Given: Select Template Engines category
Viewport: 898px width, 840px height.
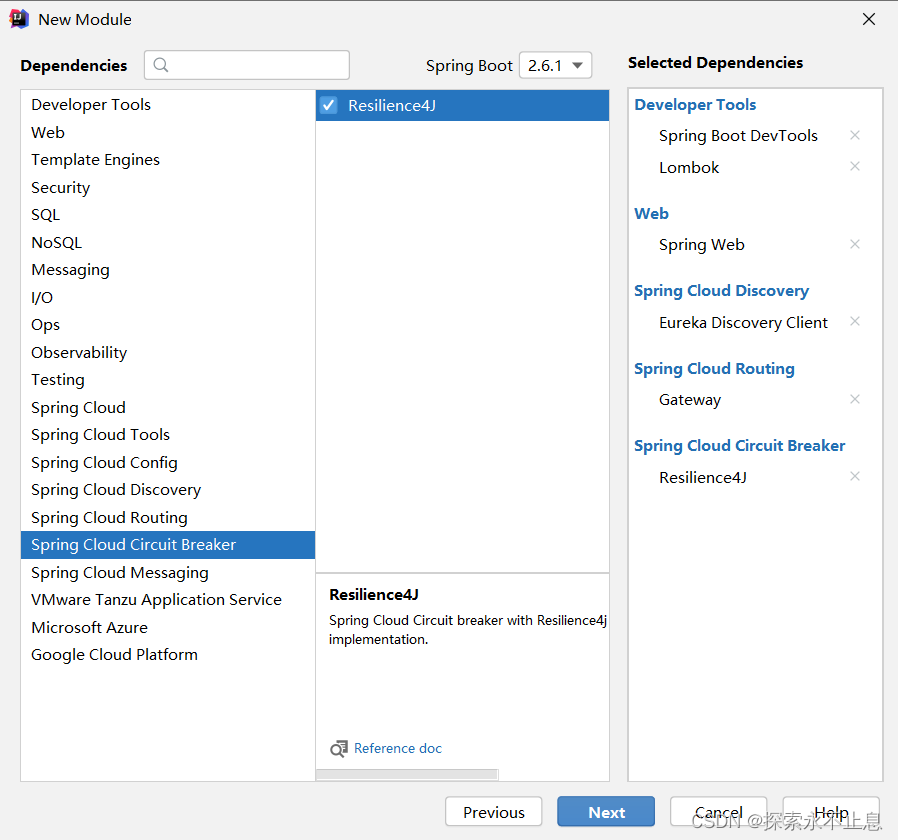Looking at the screenshot, I should (95, 160).
